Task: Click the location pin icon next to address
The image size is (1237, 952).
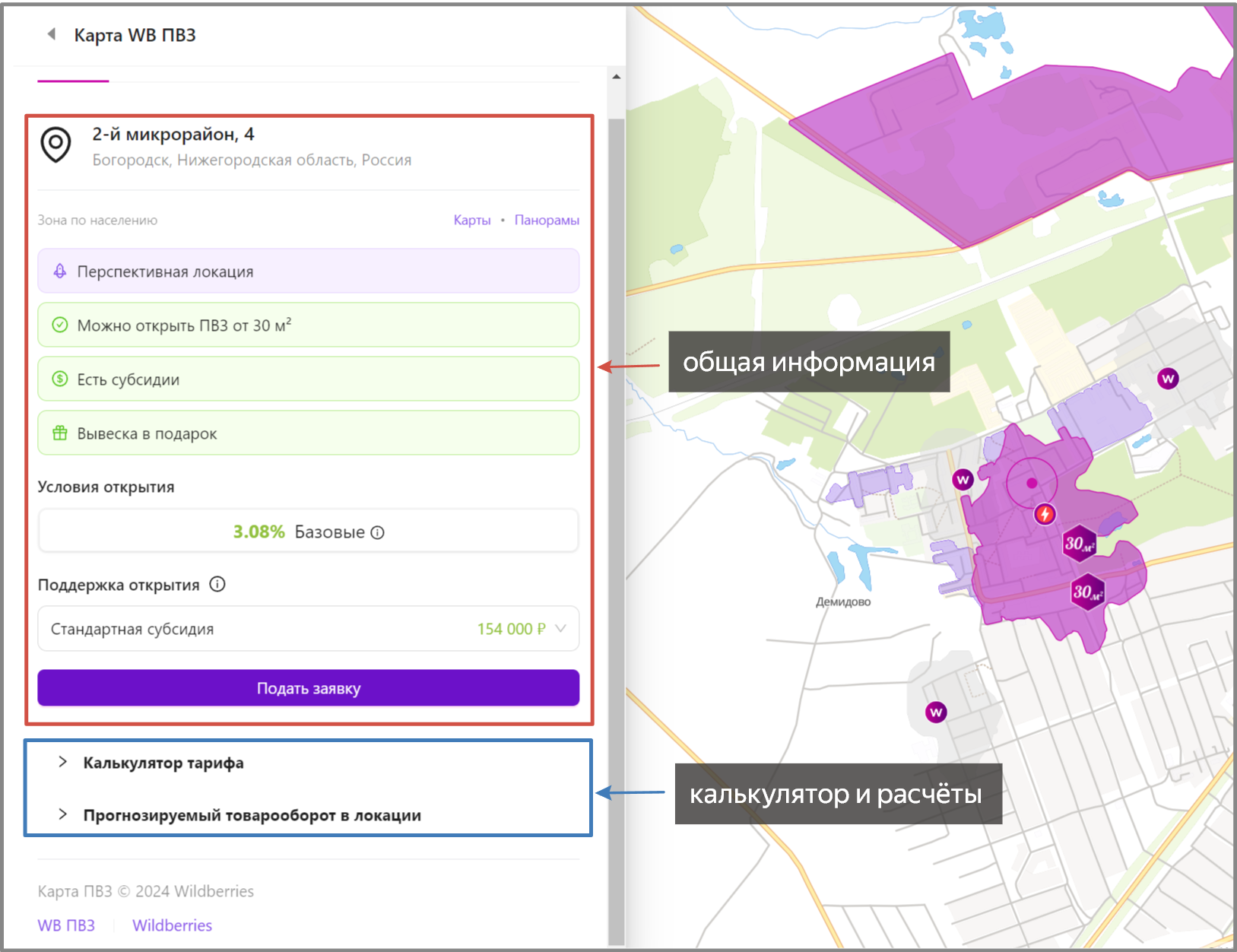Action: (x=56, y=144)
